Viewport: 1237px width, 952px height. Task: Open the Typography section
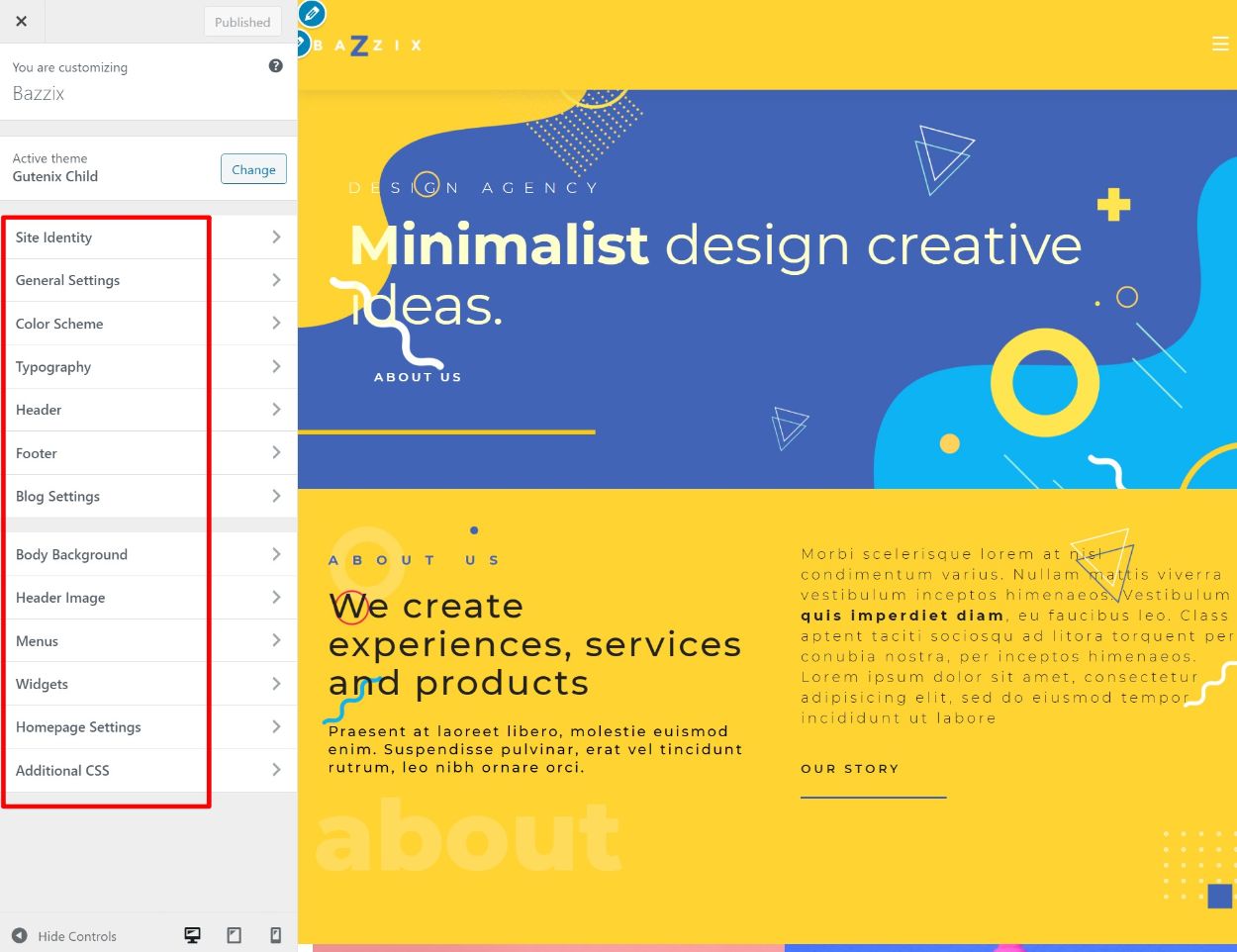pyautogui.click(x=148, y=366)
